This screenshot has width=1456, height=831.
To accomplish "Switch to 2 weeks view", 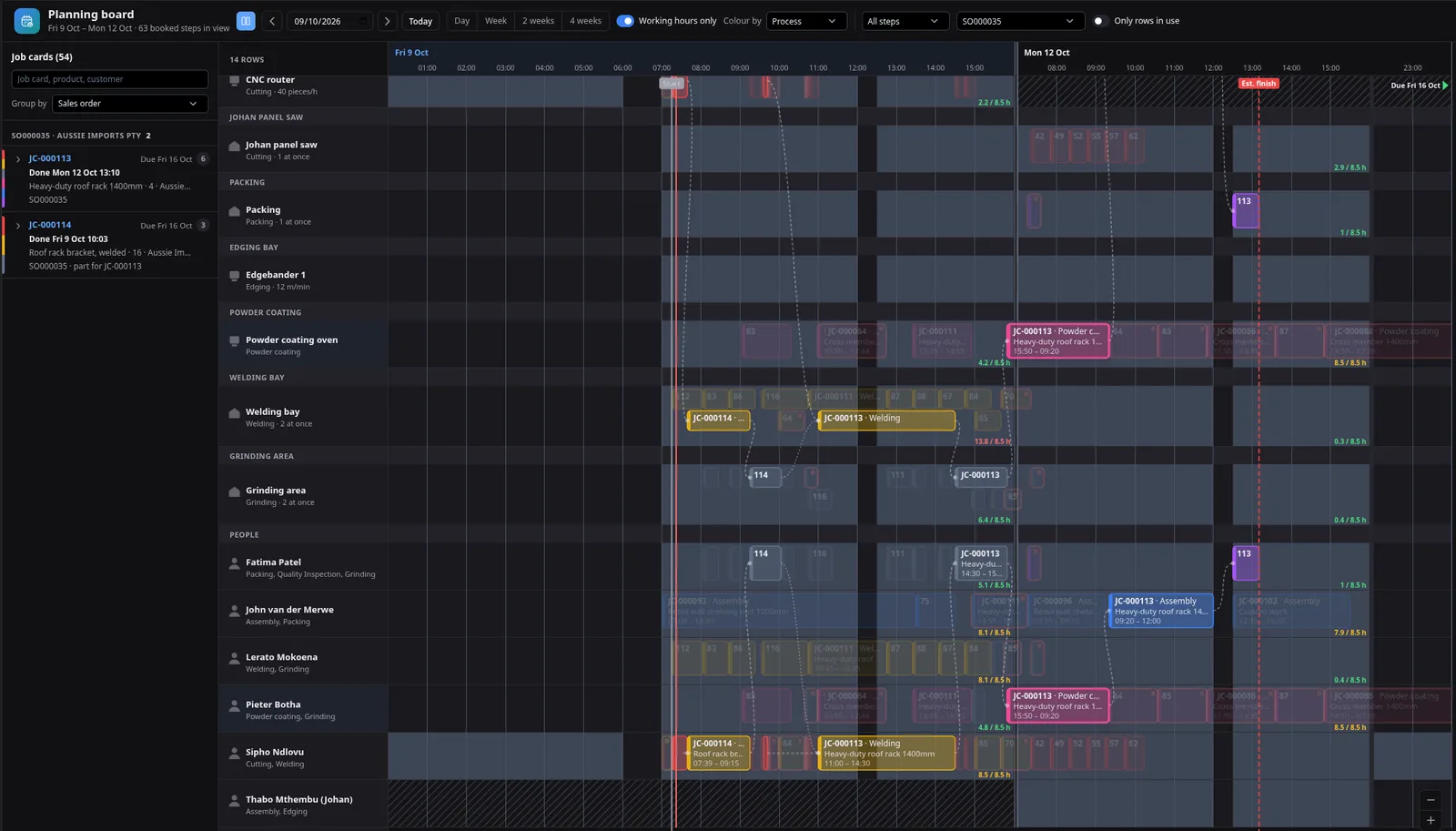I will [538, 21].
